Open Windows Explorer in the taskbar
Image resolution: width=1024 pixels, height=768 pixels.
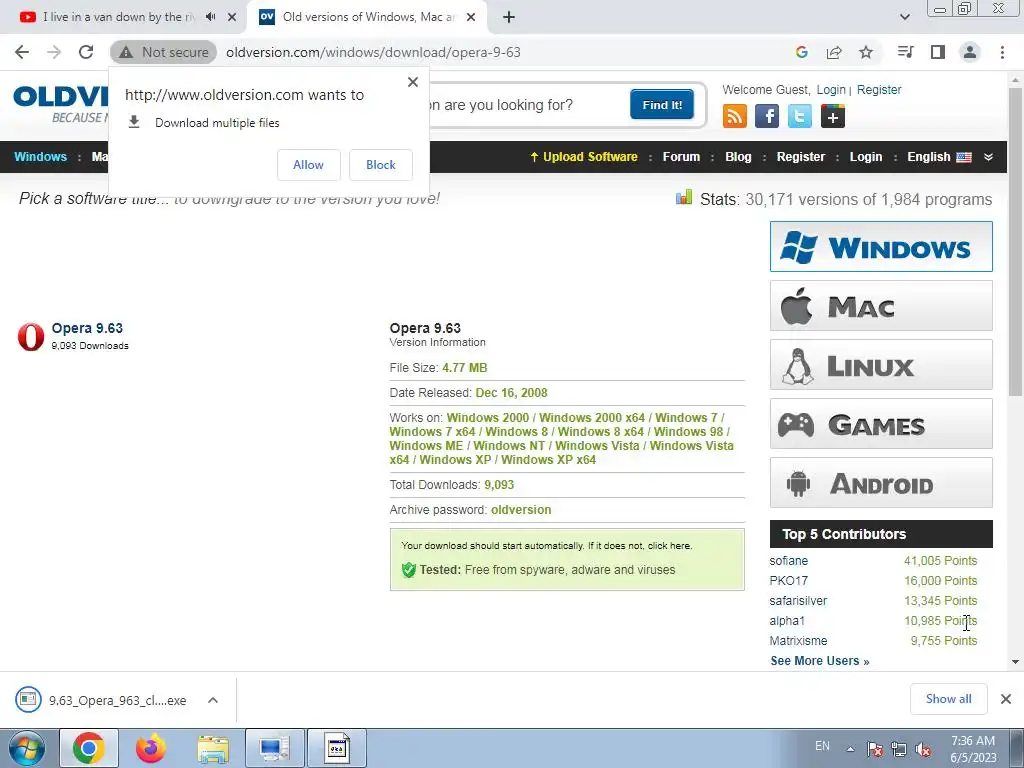tap(213, 748)
